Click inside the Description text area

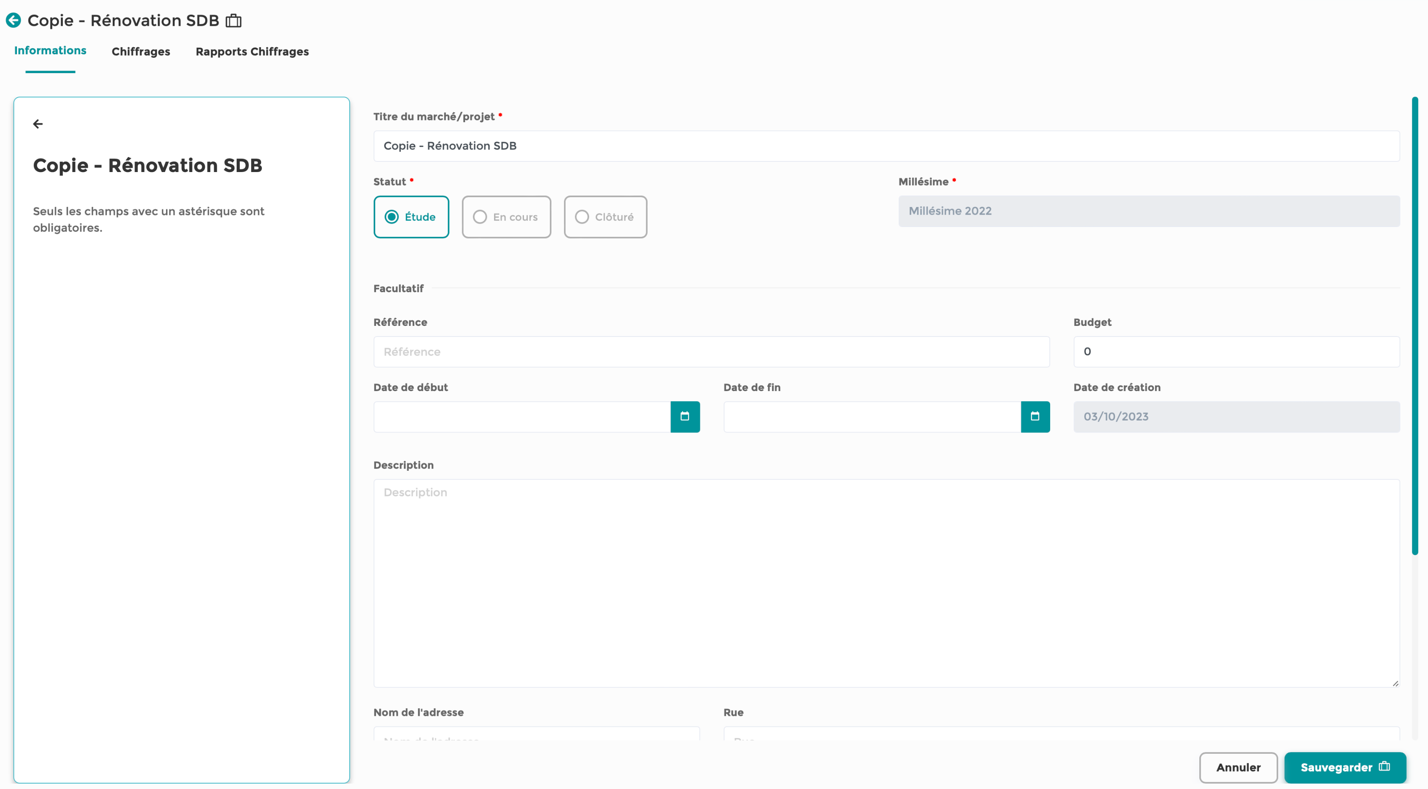(886, 583)
